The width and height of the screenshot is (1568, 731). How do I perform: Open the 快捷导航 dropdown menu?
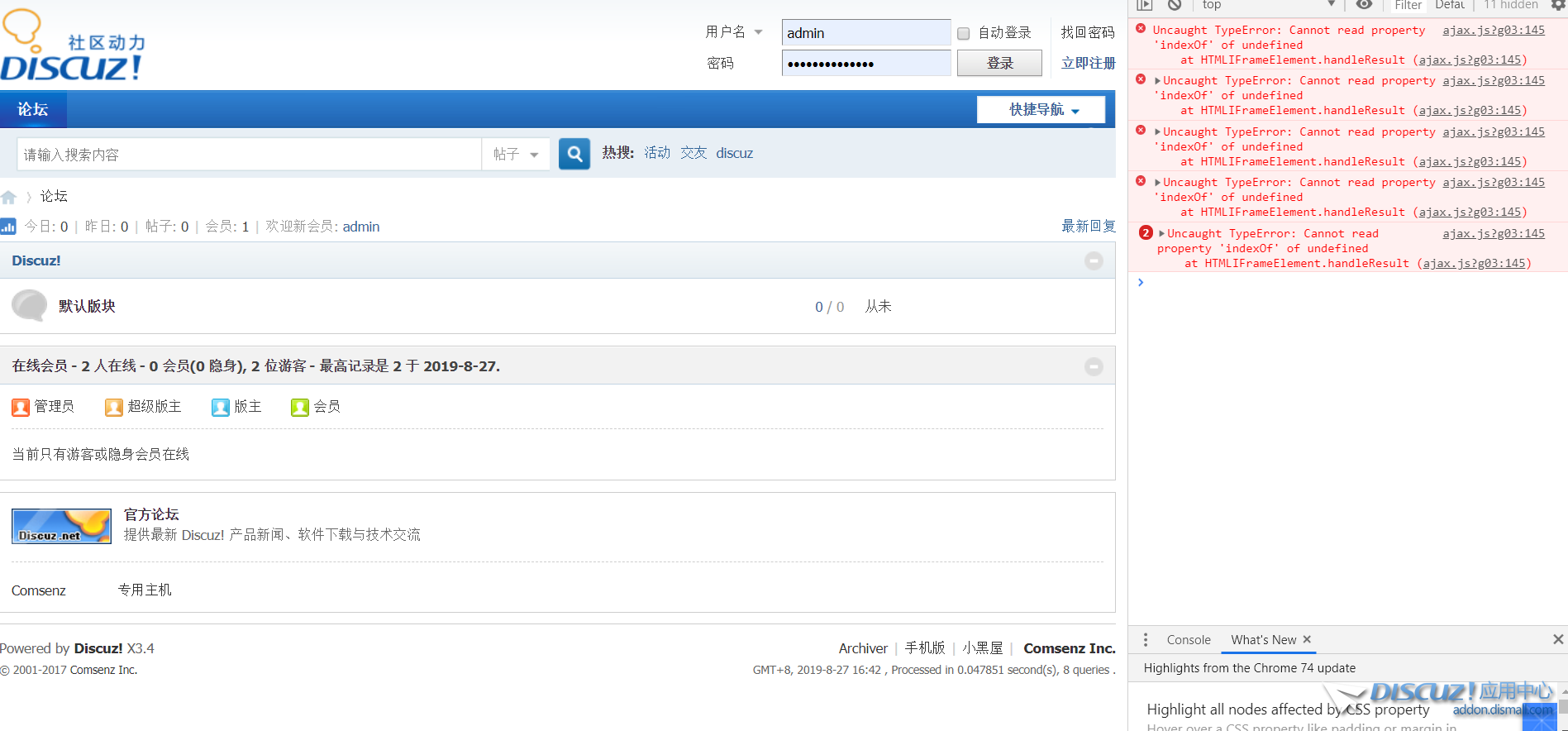[1041, 110]
